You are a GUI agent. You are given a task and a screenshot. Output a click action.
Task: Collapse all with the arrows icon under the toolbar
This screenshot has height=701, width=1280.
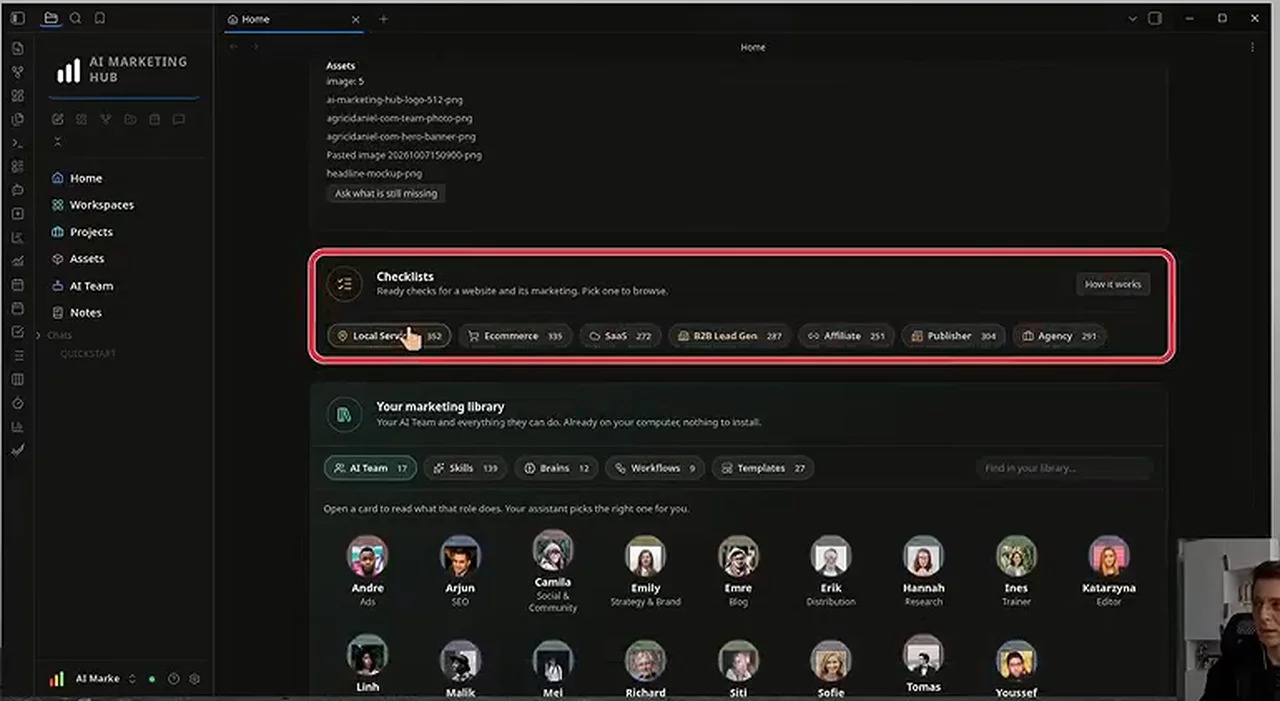(x=58, y=141)
